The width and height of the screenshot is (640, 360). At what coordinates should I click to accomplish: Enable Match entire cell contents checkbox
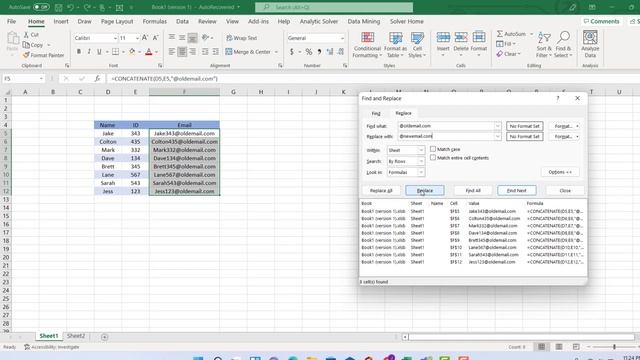(433, 158)
